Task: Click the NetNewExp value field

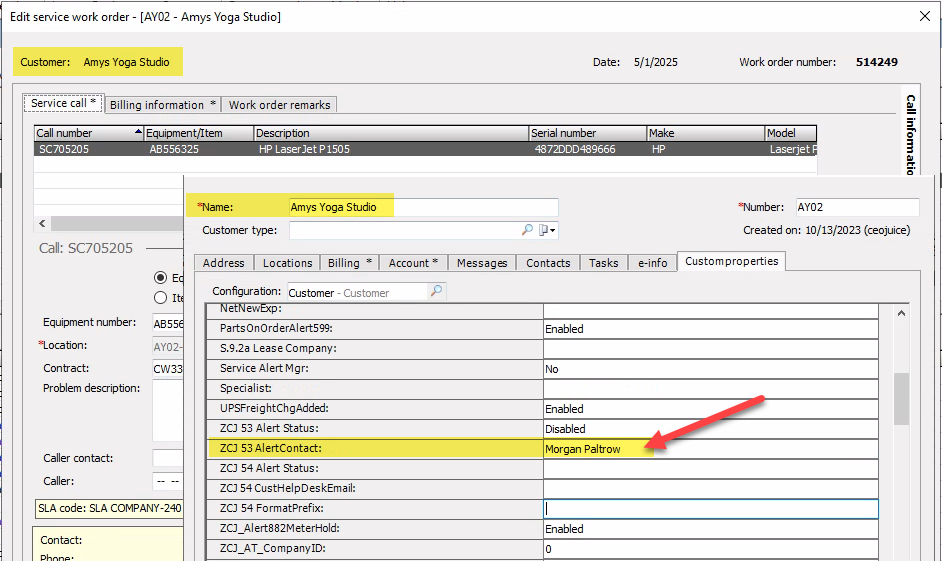Action: (711, 311)
